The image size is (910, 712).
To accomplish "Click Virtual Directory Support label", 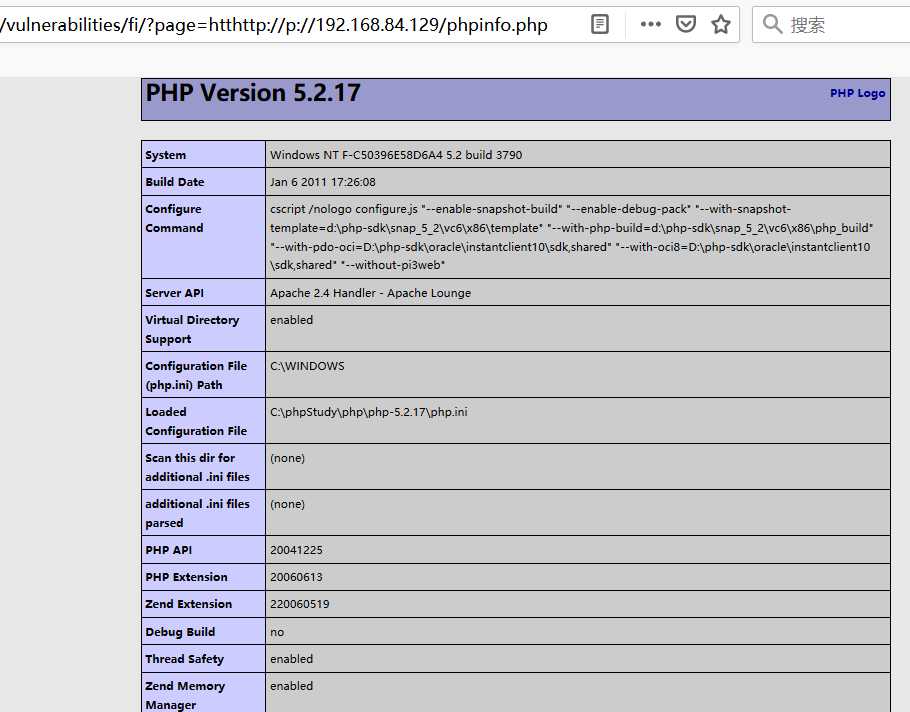I will pos(192,329).
